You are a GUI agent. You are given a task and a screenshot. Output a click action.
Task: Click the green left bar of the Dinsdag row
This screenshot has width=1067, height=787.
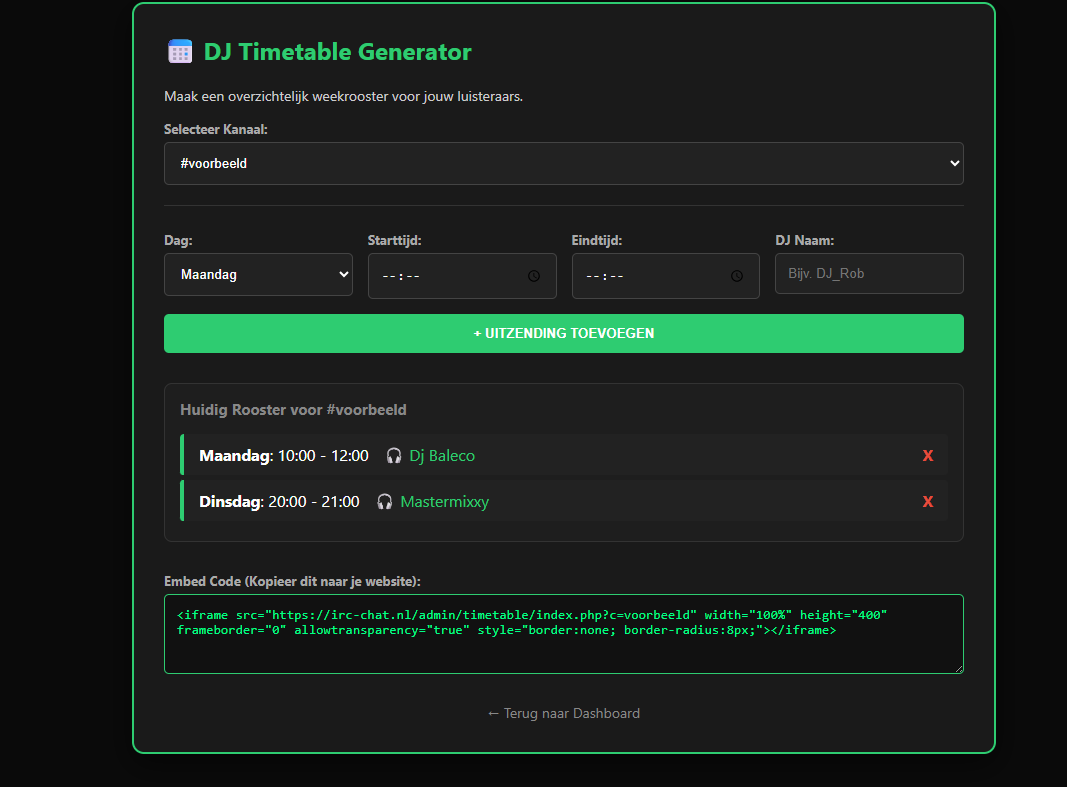[183, 501]
